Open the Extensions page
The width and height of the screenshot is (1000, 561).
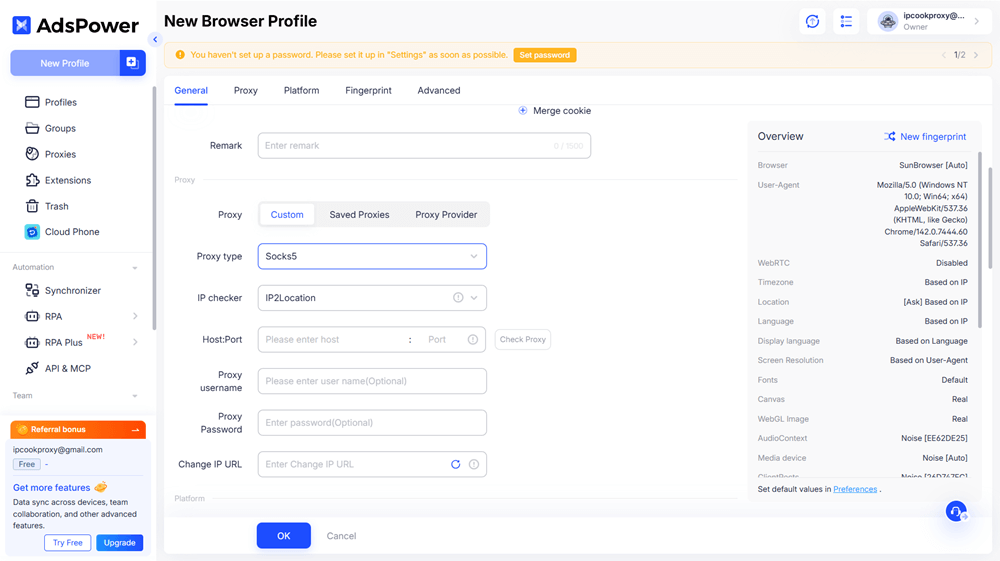coord(67,180)
